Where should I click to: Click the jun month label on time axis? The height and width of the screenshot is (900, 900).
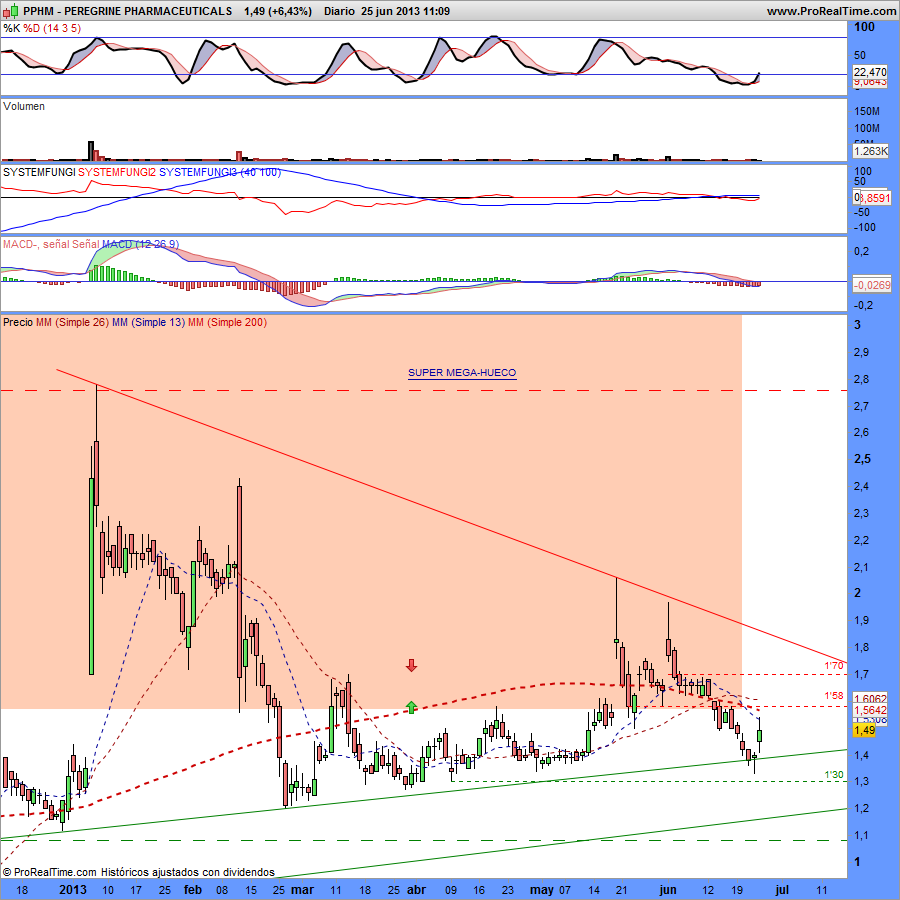[668, 890]
